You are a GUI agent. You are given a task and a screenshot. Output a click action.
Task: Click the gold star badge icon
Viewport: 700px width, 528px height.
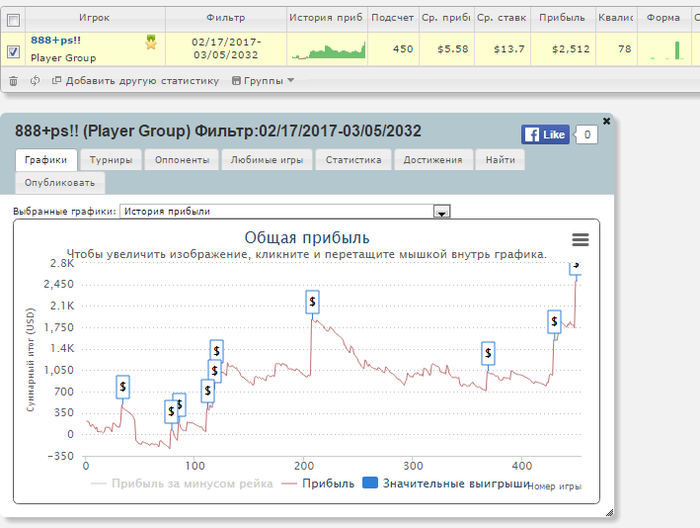[x=151, y=42]
